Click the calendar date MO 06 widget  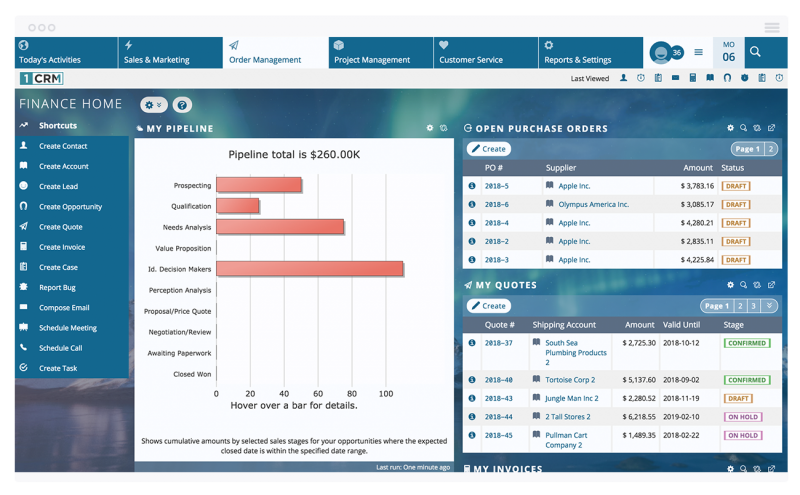click(x=728, y=52)
